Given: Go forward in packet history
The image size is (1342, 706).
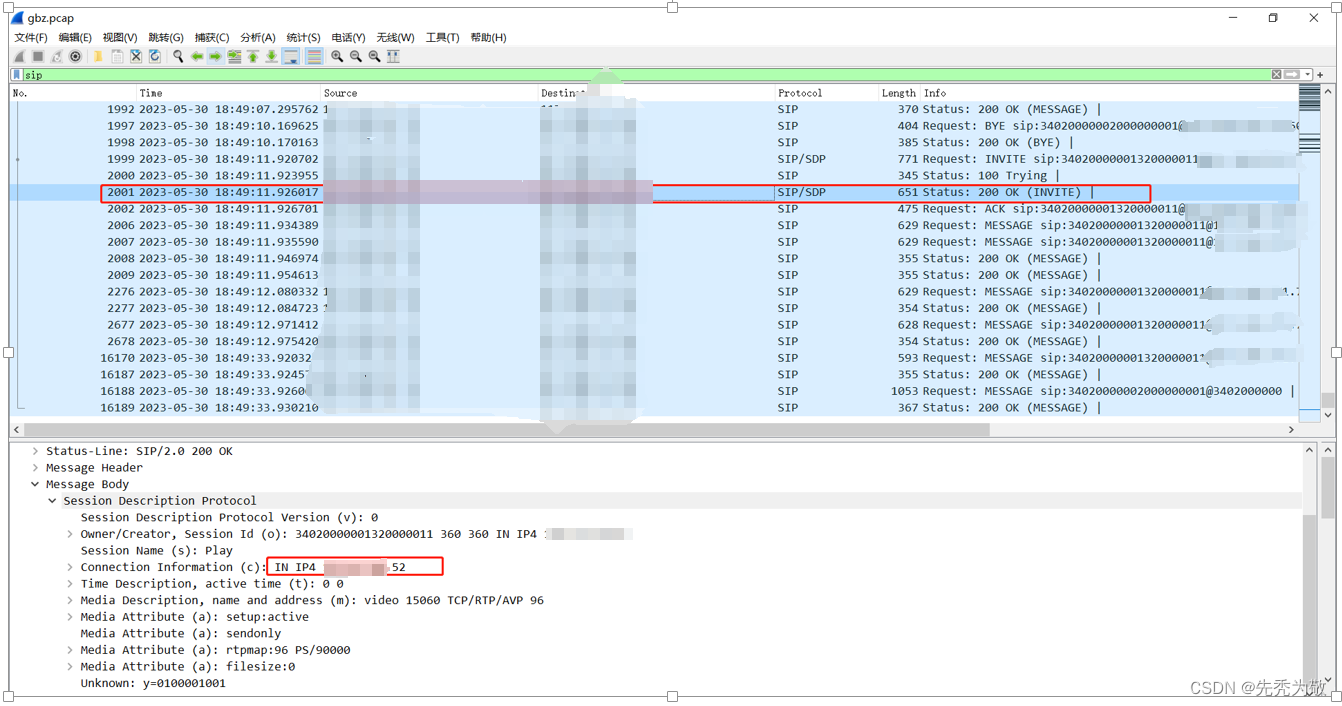Looking at the screenshot, I should point(215,57).
